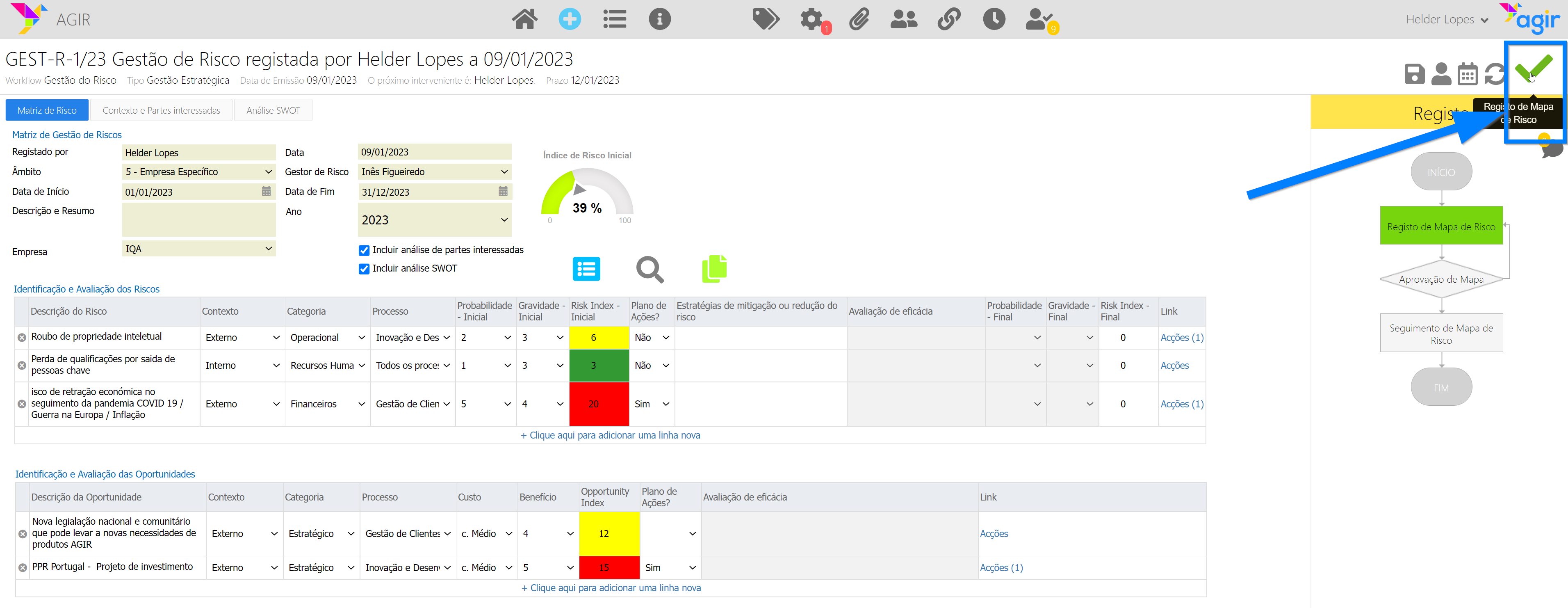Screen dimensions: 1568x608
Task: Click the blue plus add icon
Action: tap(569, 20)
